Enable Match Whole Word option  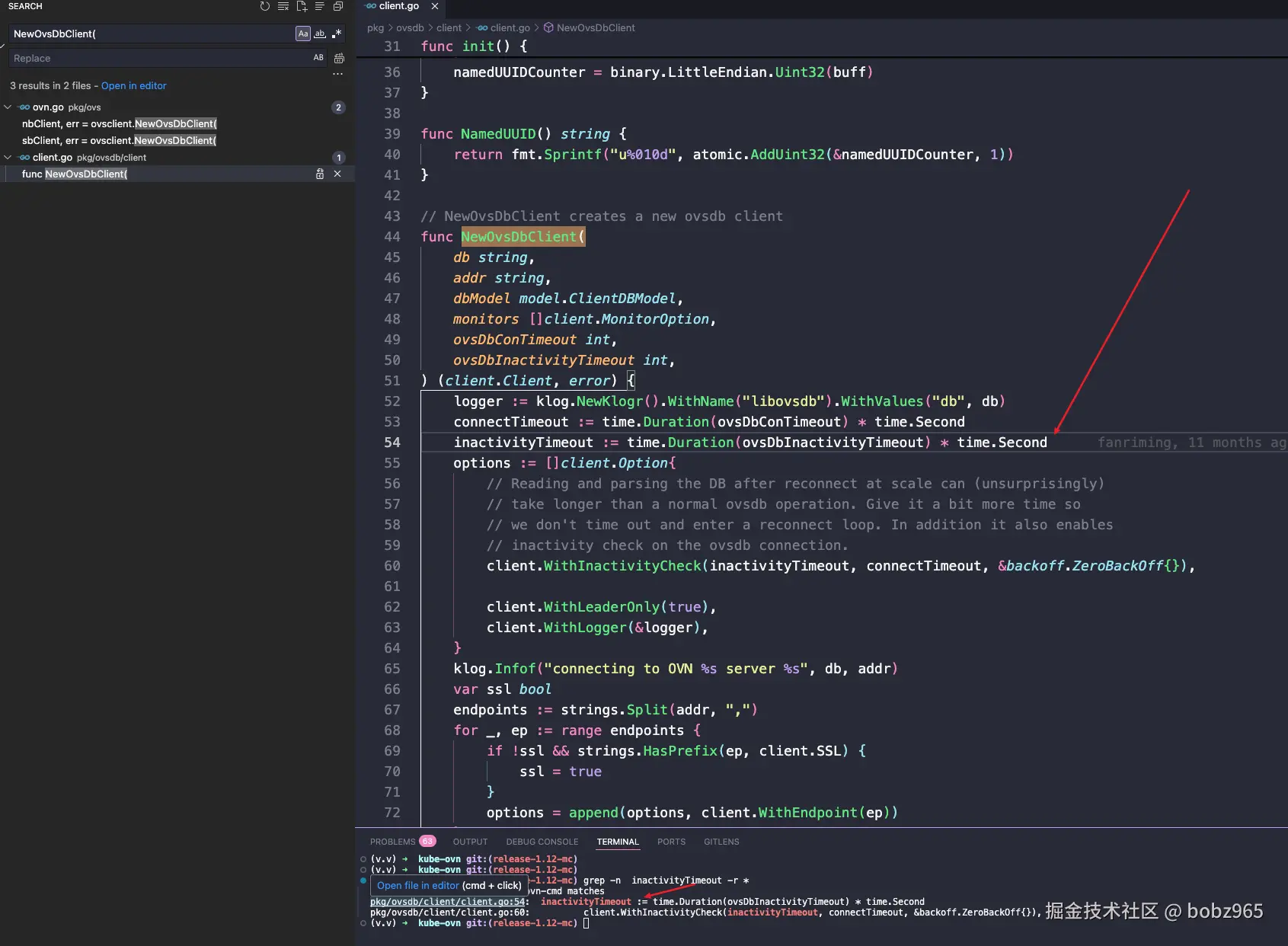320,34
